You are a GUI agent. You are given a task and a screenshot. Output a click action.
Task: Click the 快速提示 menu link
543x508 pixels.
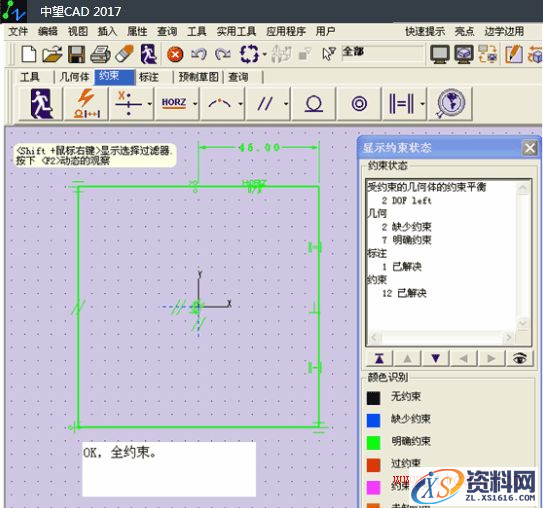(425, 32)
